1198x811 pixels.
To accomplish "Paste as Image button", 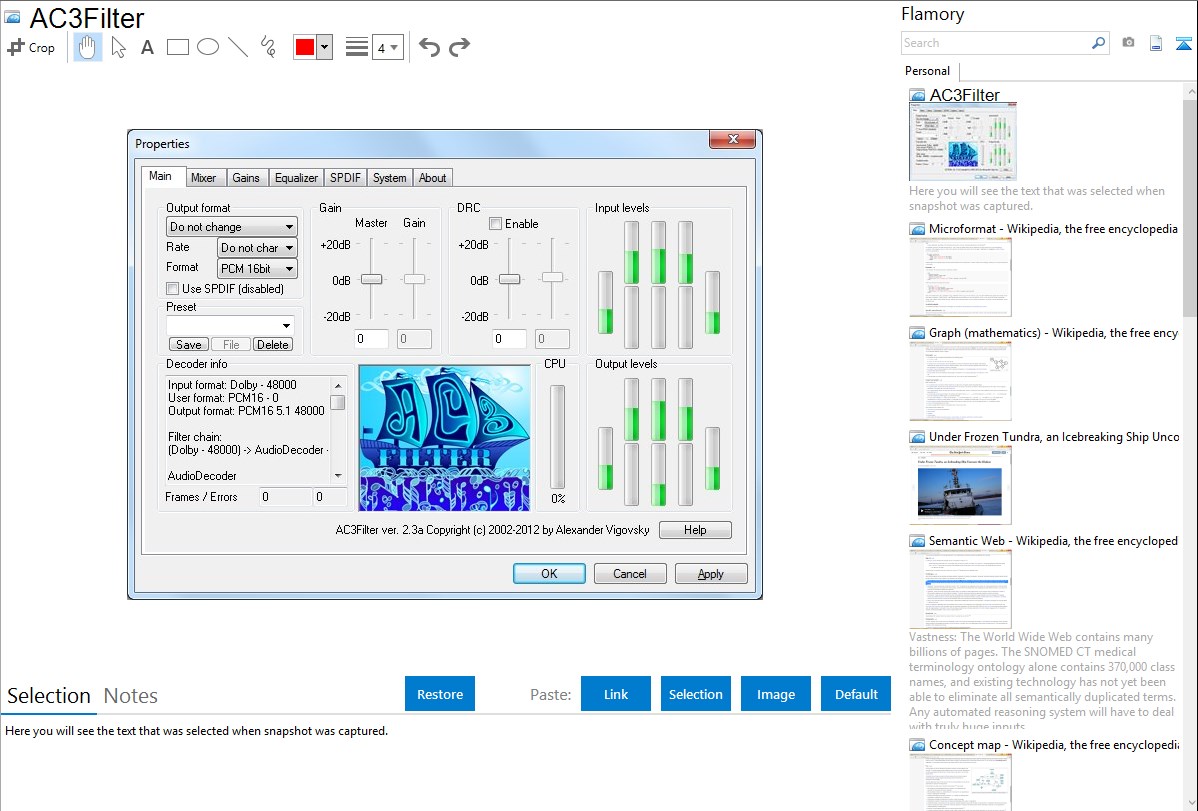I will (x=775, y=694).
